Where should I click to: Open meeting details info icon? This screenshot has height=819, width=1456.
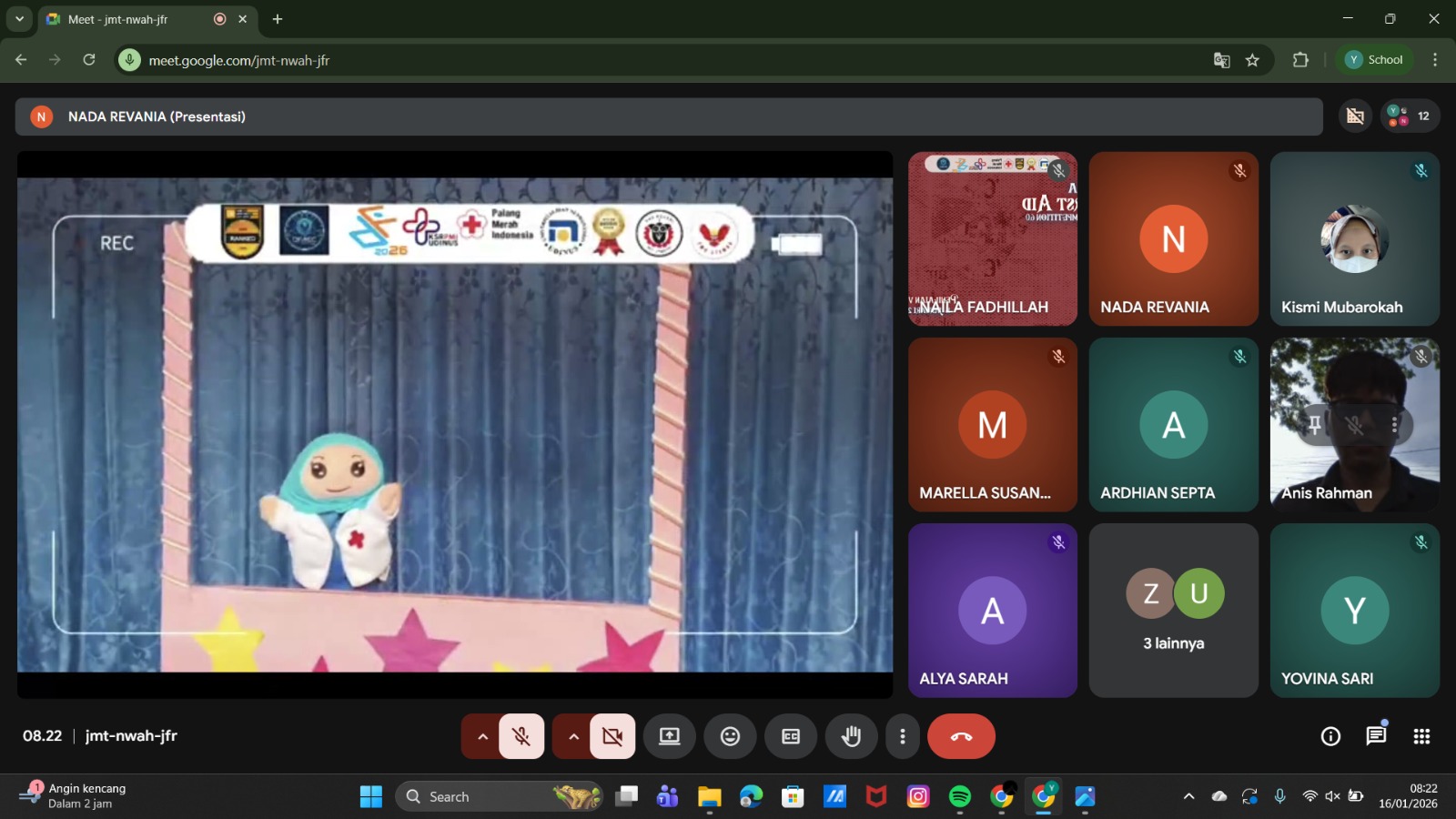pos(1330,736)
